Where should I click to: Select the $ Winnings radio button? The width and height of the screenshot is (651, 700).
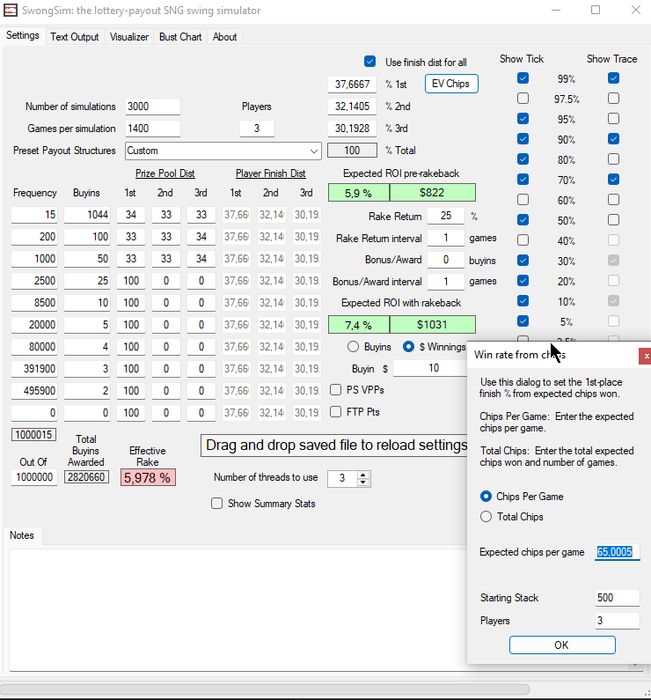point(408,346)
